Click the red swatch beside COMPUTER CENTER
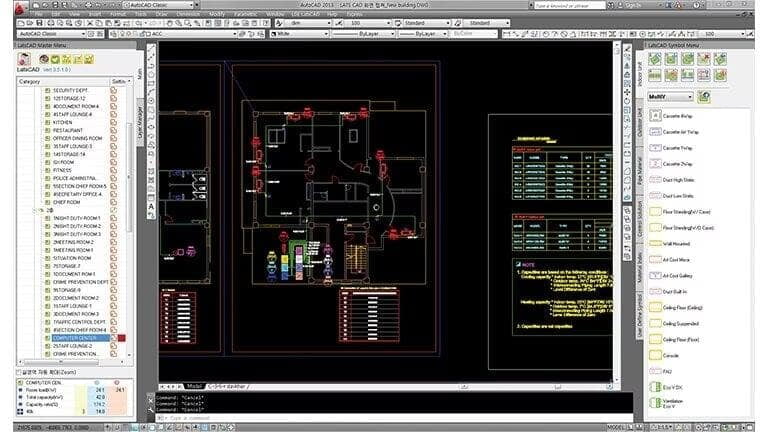Screen dimensions: 768x432 pyautogui.click(x=123, y=338)
